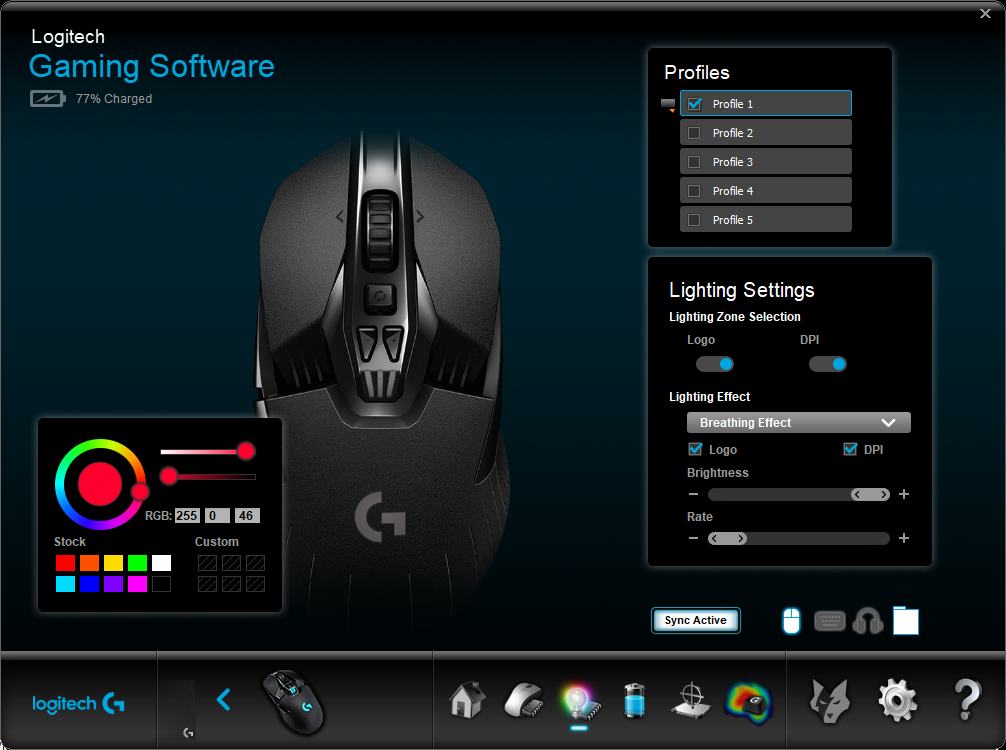1006x750 pixels.
Task: Pick the purple stock color swatch
Action: pos(114,584)
